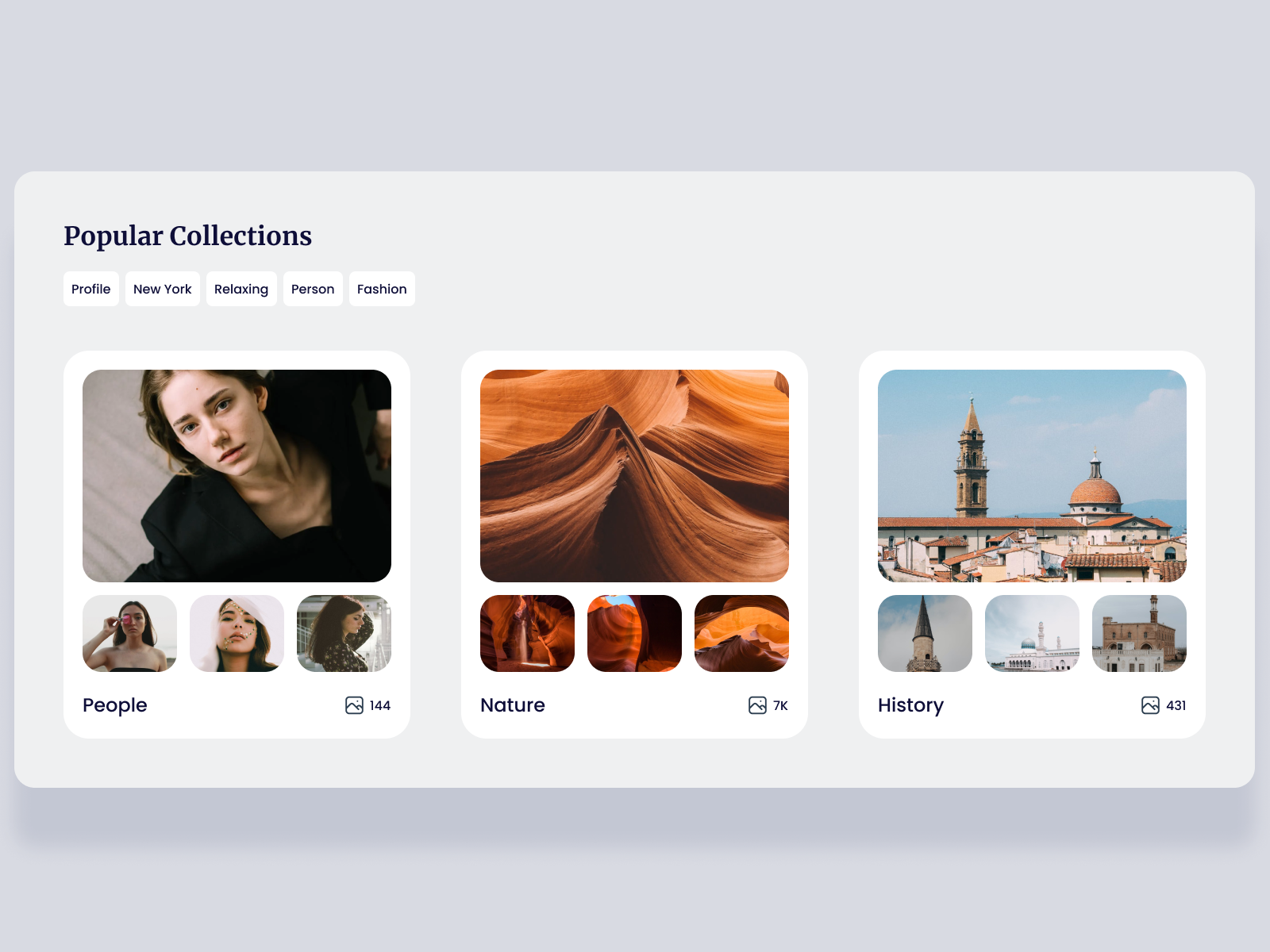The image size is (1270, 952).
Task: View thumbnail of woman holding pink flower
Action: pos(129,633)
